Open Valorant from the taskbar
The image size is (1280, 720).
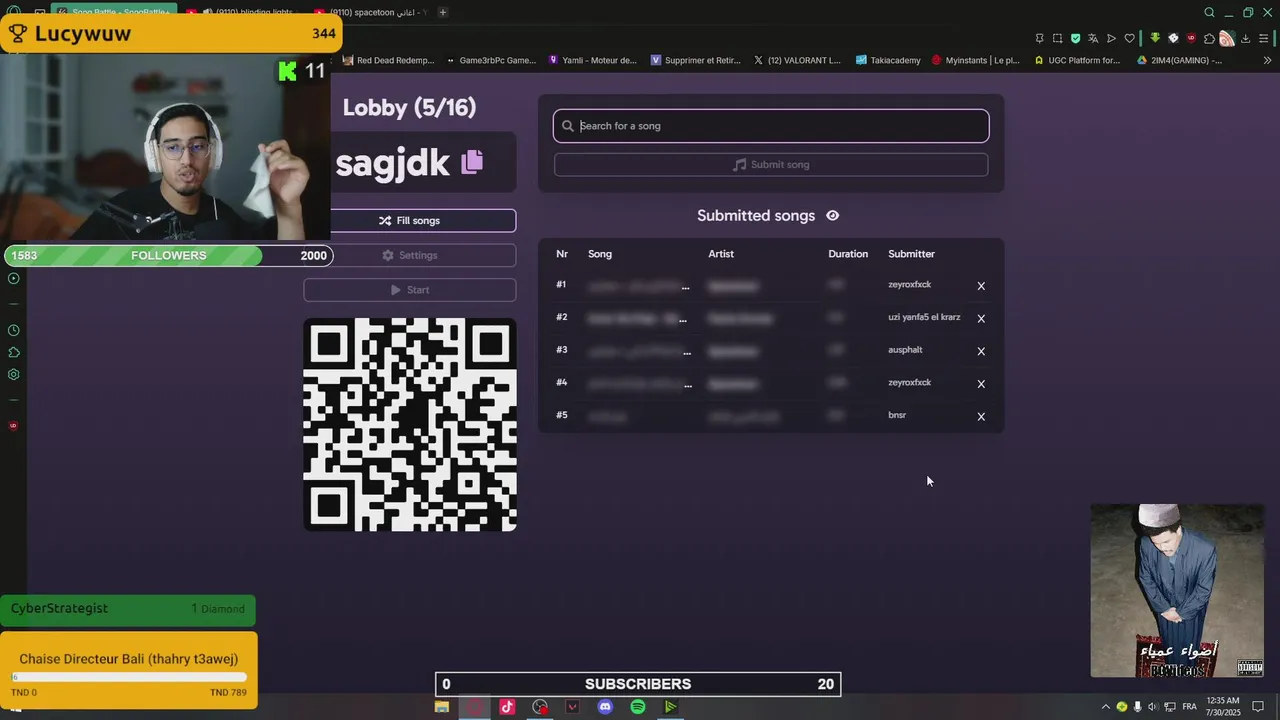[572, 707]
